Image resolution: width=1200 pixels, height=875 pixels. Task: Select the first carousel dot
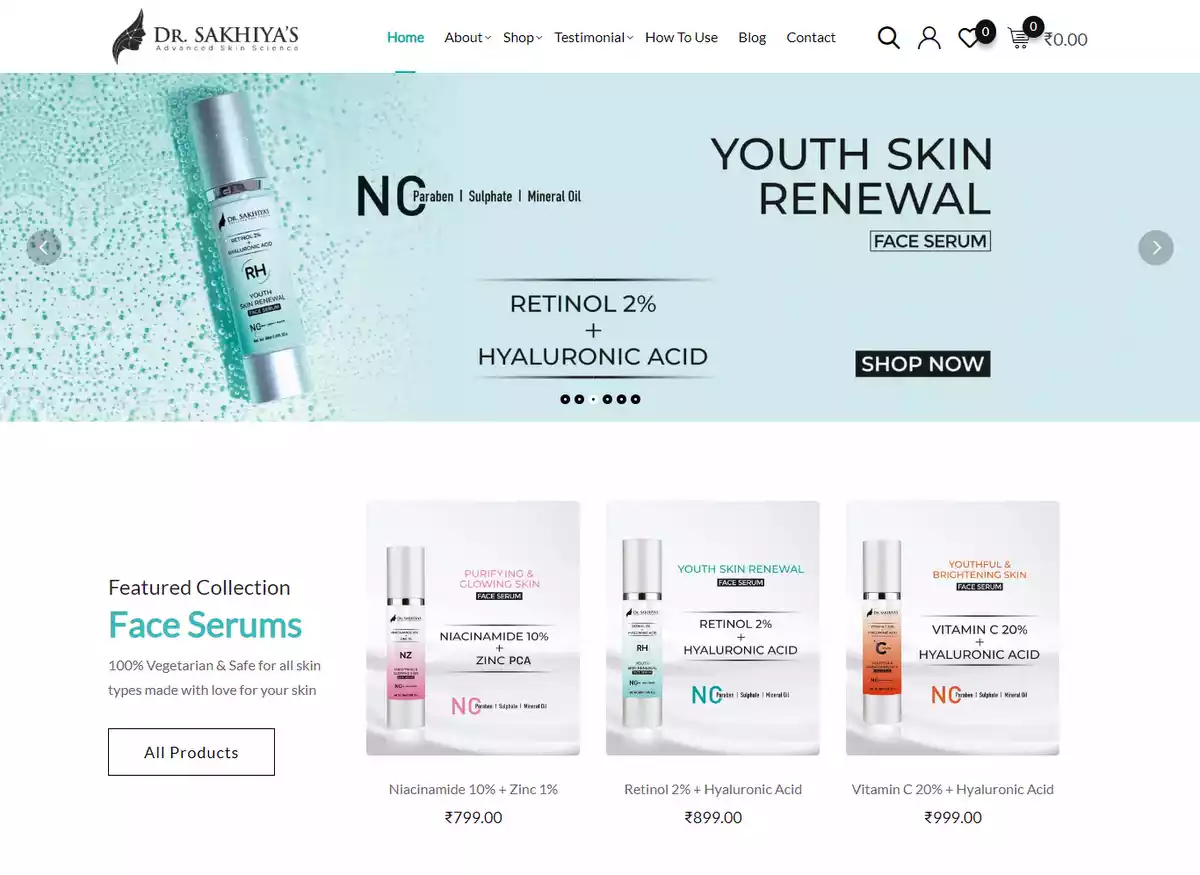coord(565,399)
